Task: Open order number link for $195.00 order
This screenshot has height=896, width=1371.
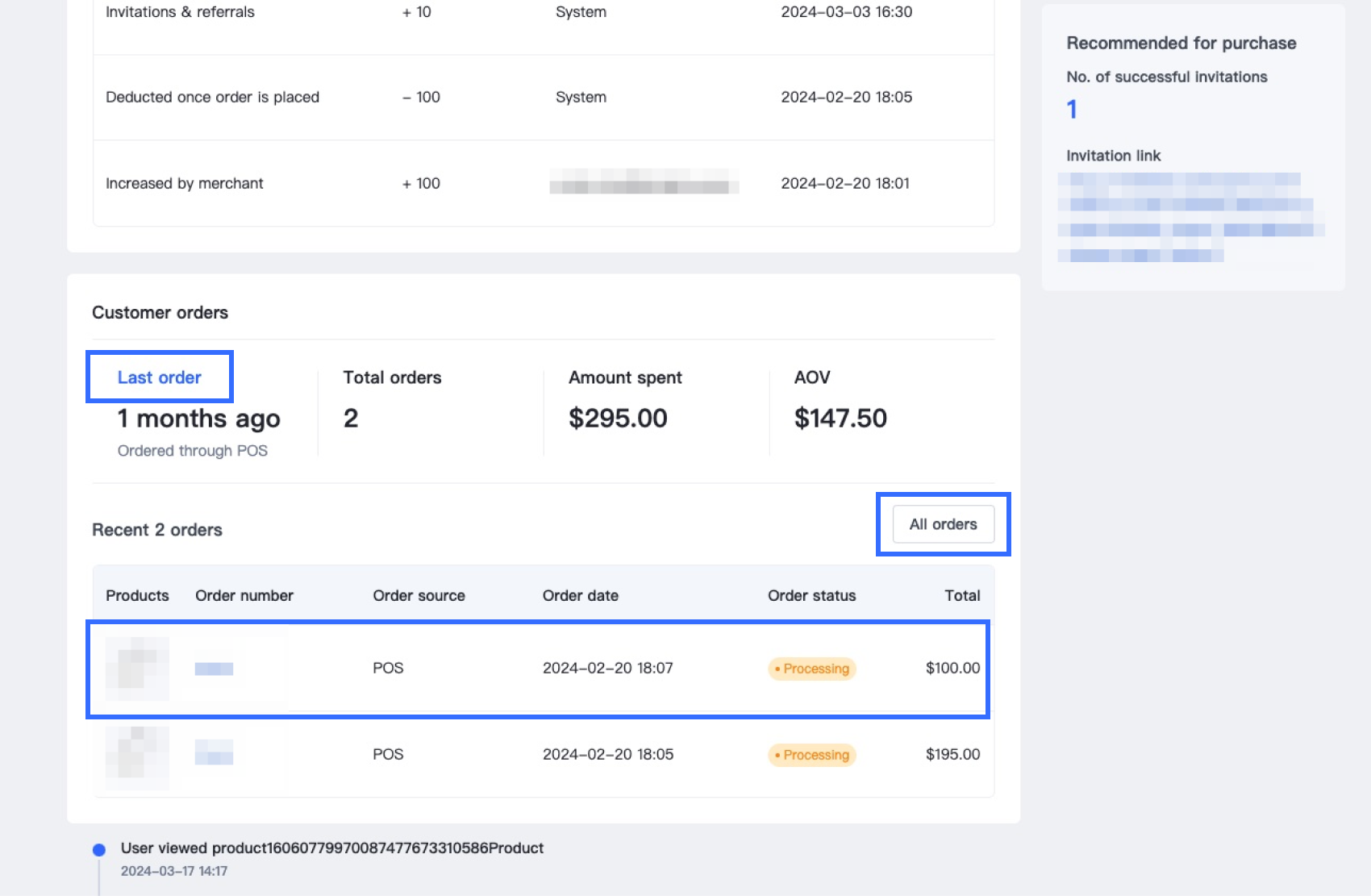Action: 214,756
